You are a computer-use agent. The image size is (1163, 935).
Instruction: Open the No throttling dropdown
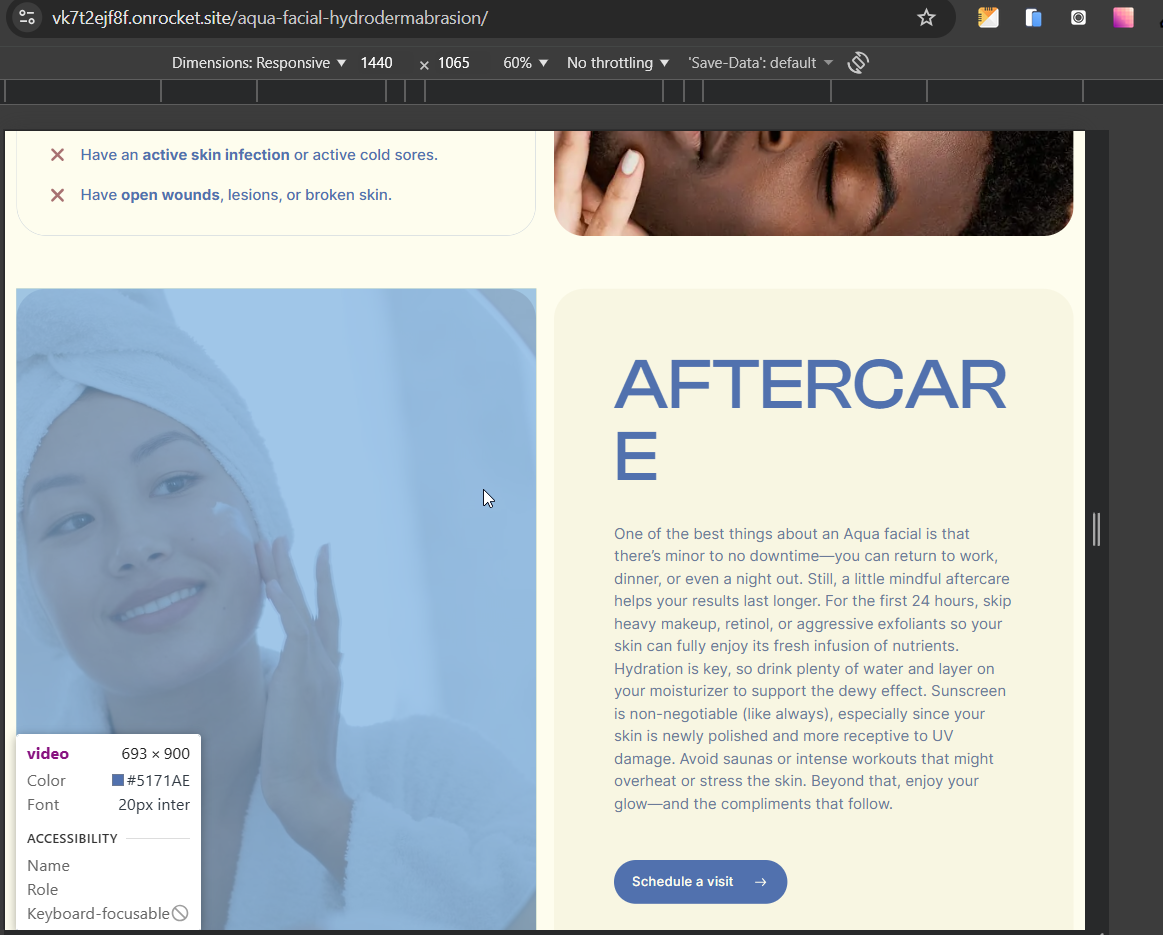click(x=618, y=63)
